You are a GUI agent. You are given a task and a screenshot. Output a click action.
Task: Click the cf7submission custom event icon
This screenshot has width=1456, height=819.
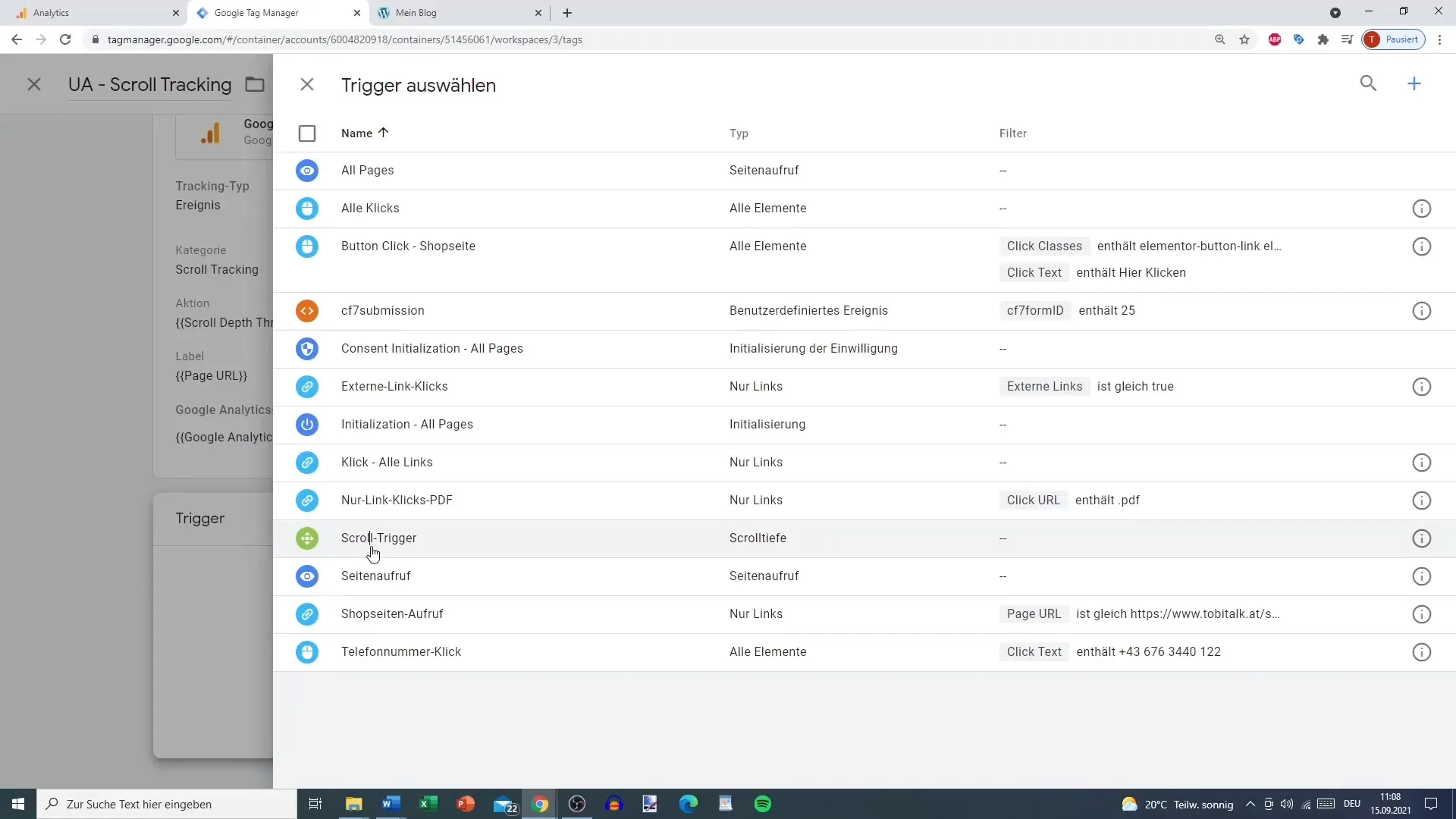(307, 311)
